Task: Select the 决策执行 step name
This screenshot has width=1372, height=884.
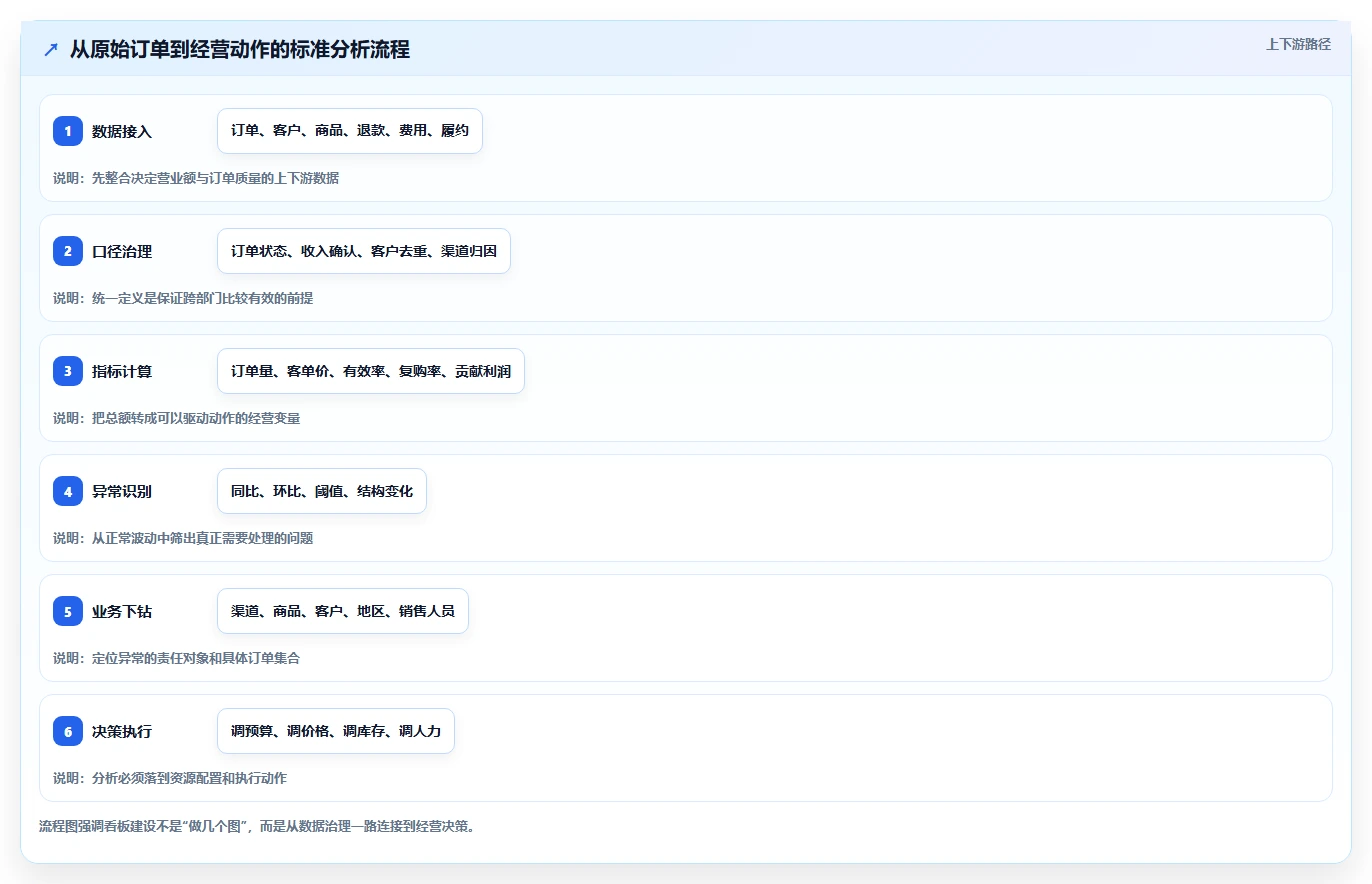Action: (x=122, y=731)
